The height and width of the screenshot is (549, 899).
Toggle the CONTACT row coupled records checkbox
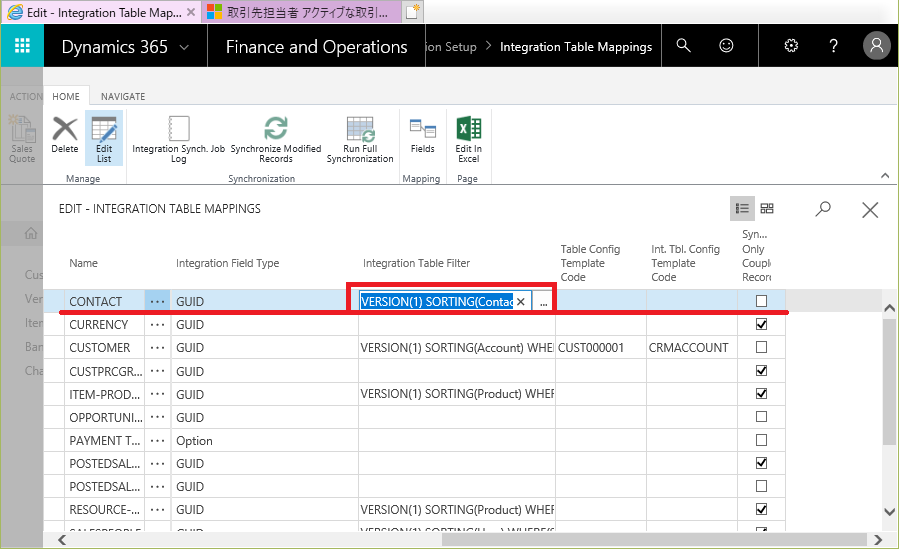click(762, 301)
